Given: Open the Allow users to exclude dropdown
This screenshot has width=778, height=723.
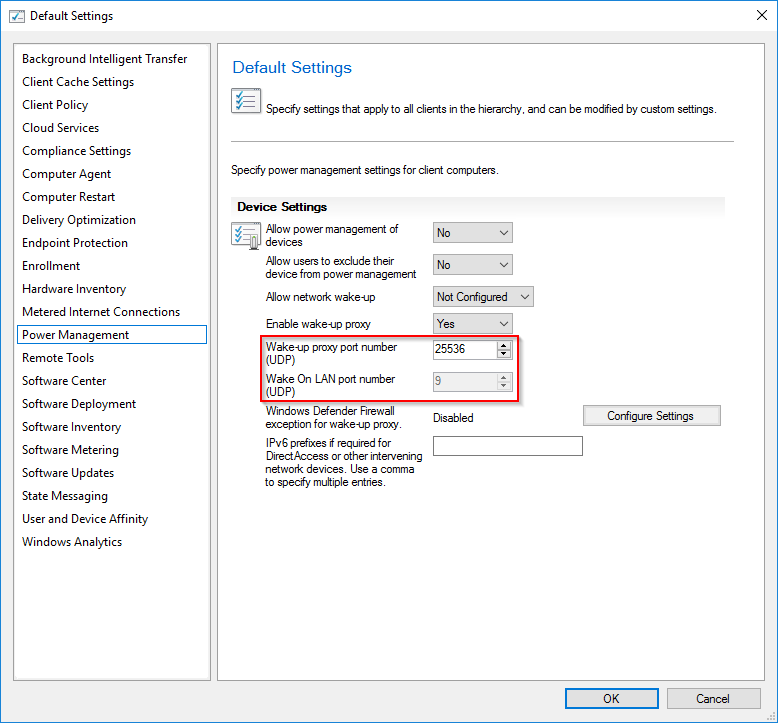Looking at the screenshot, I should [473, 265].
